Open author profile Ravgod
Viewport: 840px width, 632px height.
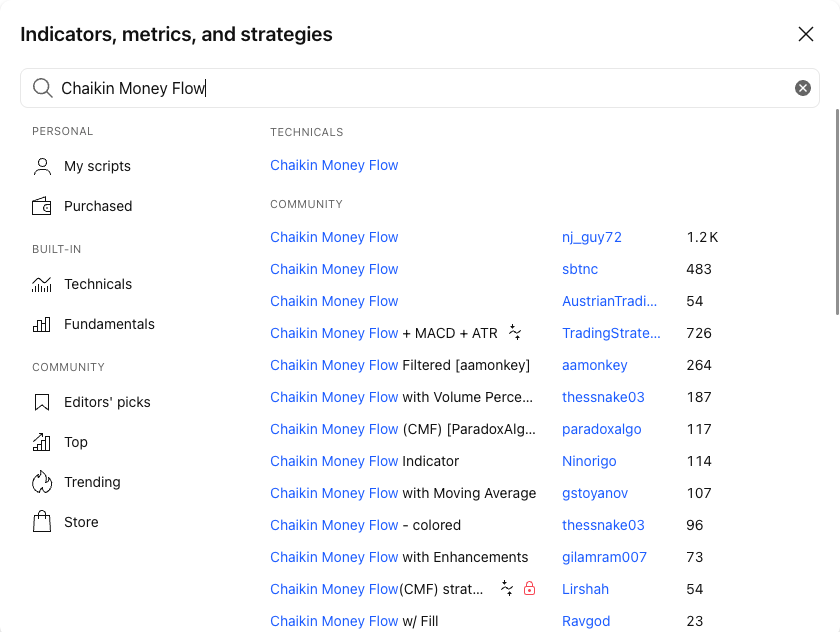click(586, 621)
